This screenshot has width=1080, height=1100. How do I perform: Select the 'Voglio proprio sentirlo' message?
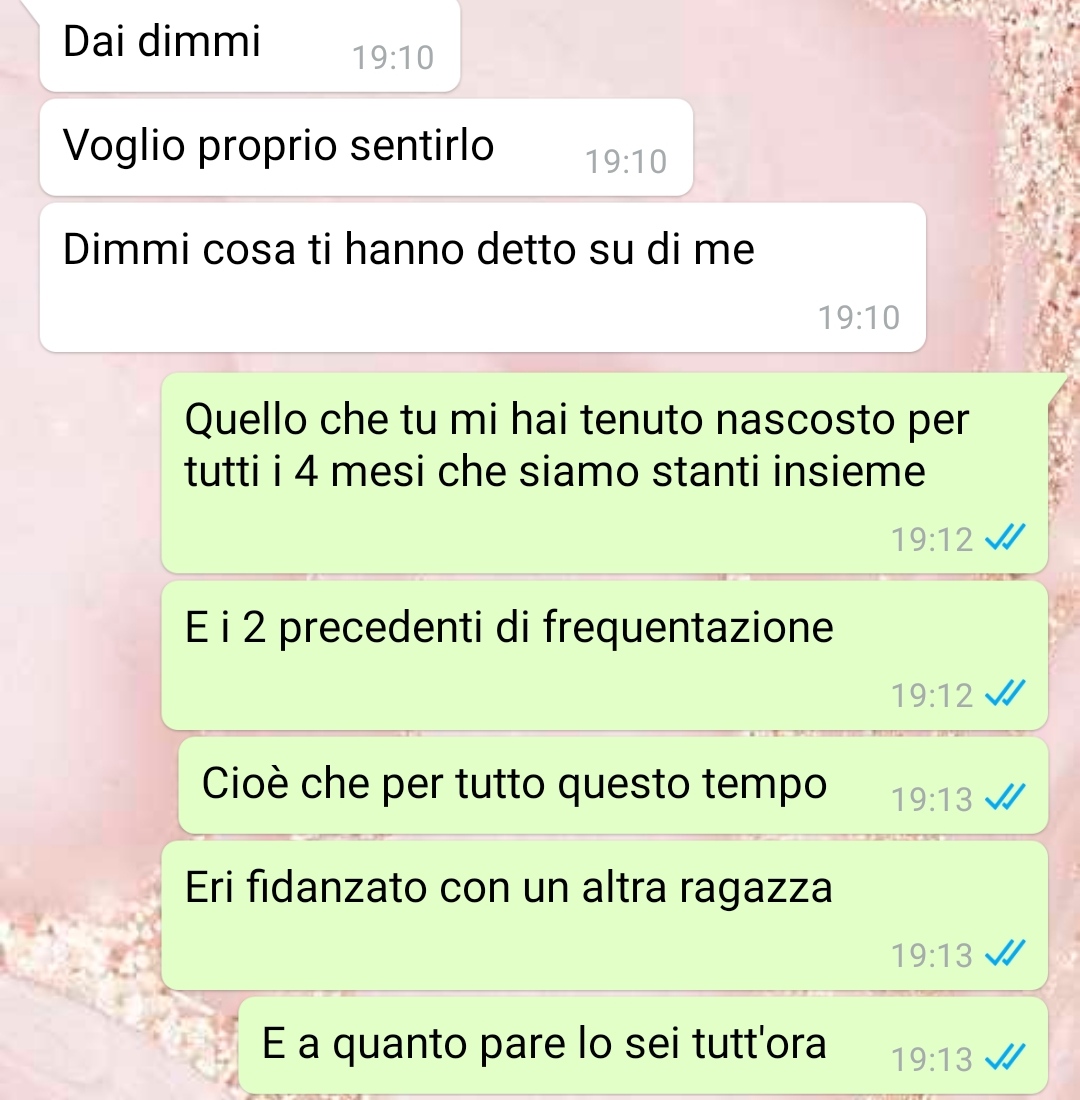[366, 147]
